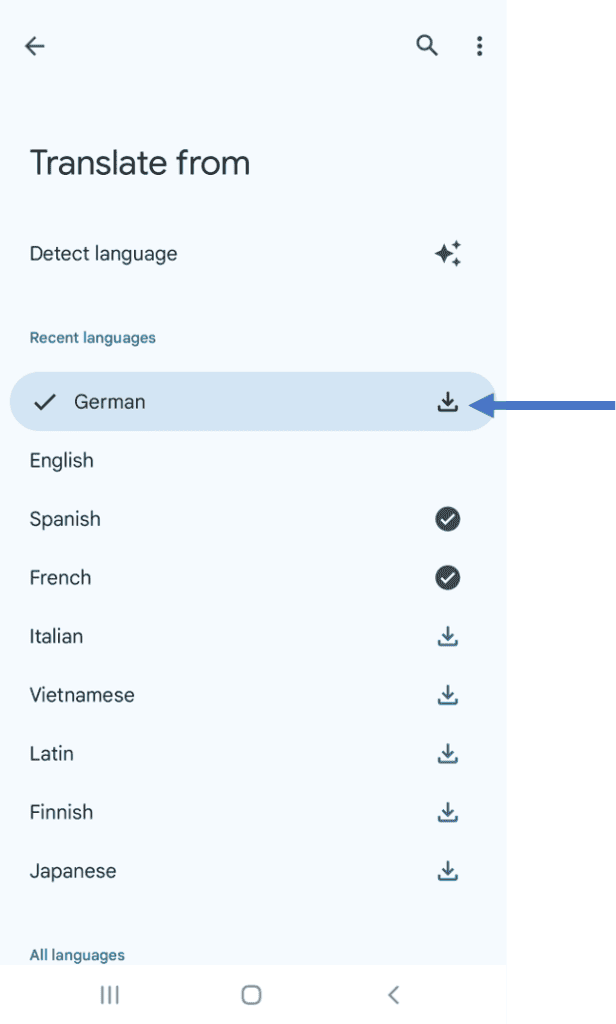
Task: Download the German language pack
Action: [448, 402]
